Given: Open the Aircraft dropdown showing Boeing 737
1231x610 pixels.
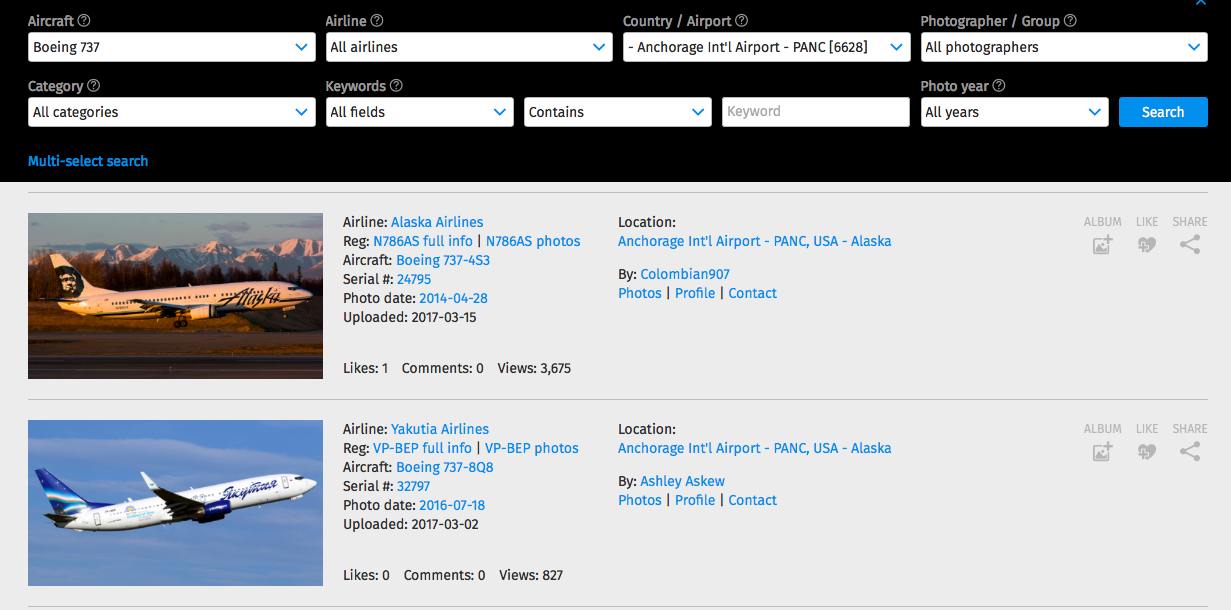Looking at the screenshot, I should pos(172,47).
